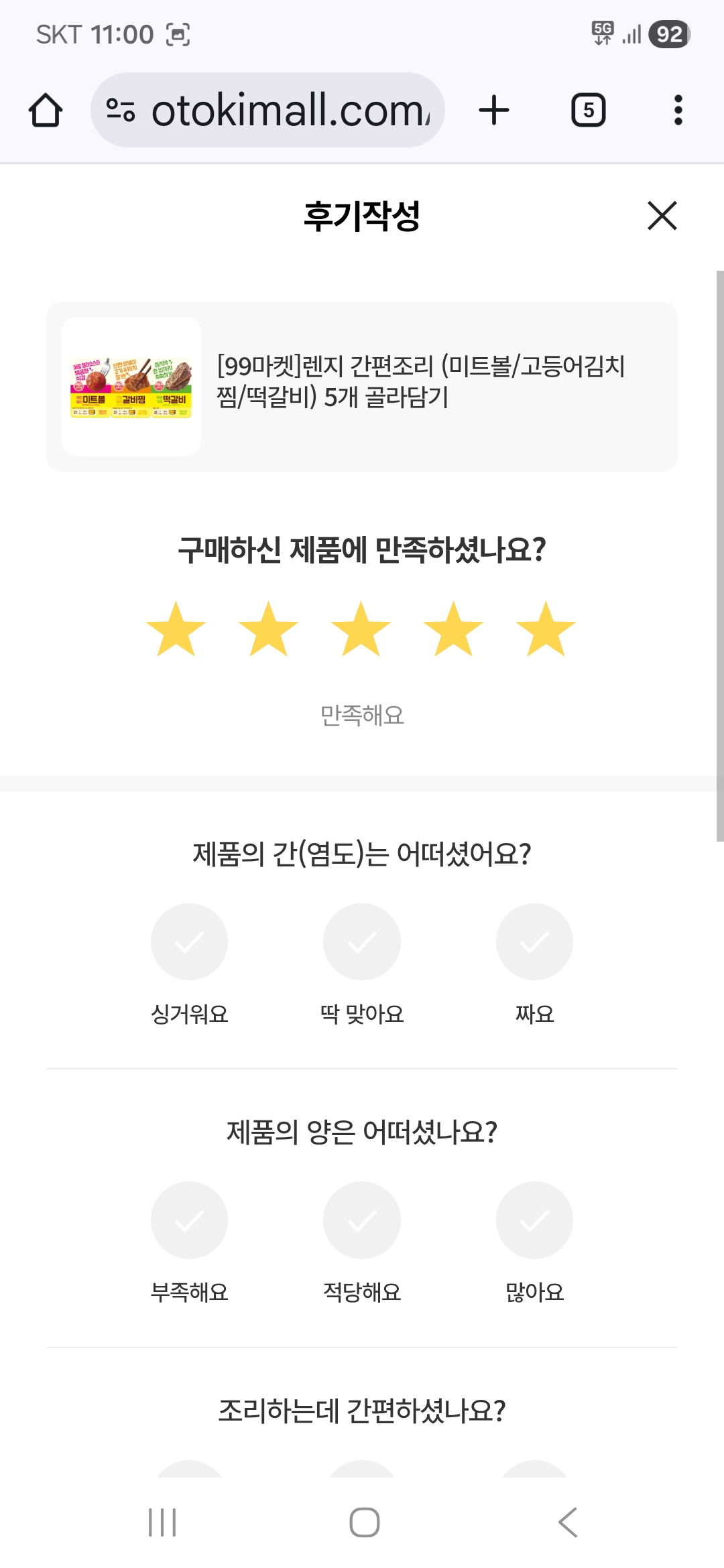Open browser three-dot overflow menu
This screenshot has height=1568, width=724.
(678, 111)
